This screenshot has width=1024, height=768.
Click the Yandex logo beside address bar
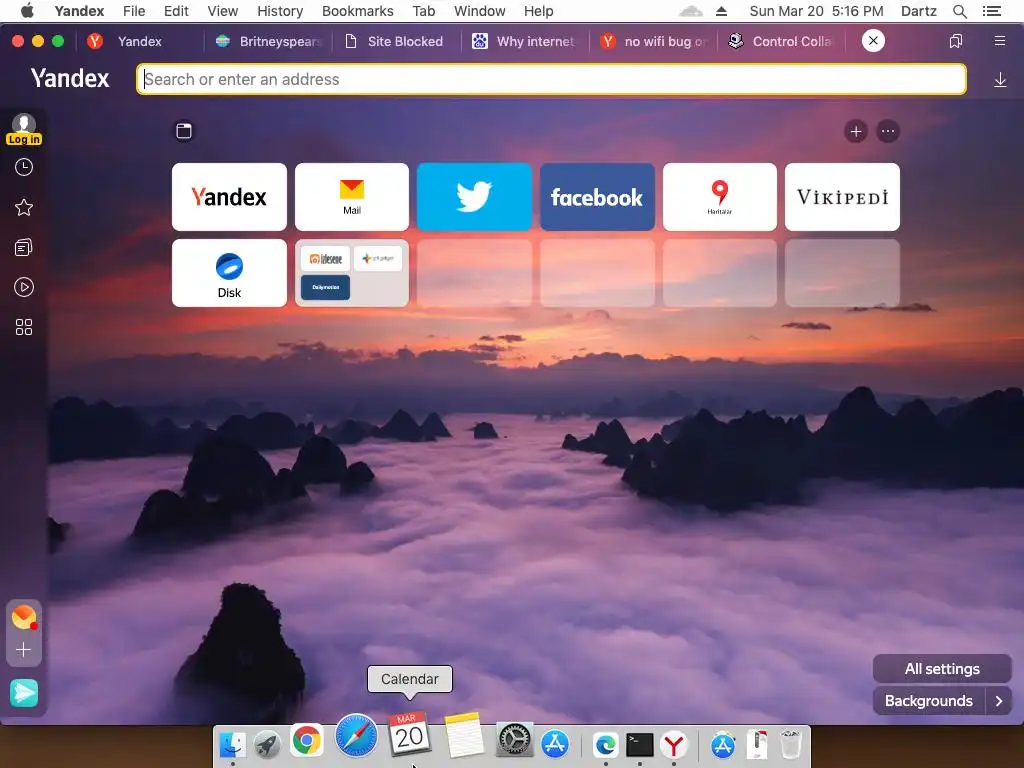point(70,78)
